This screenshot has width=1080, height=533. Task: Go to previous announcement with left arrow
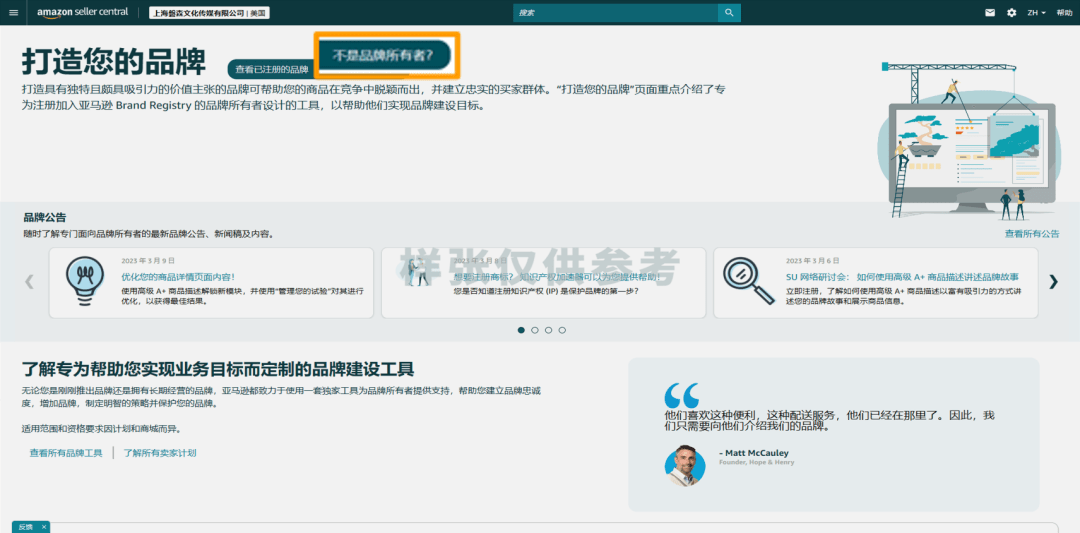coord(29,282)
